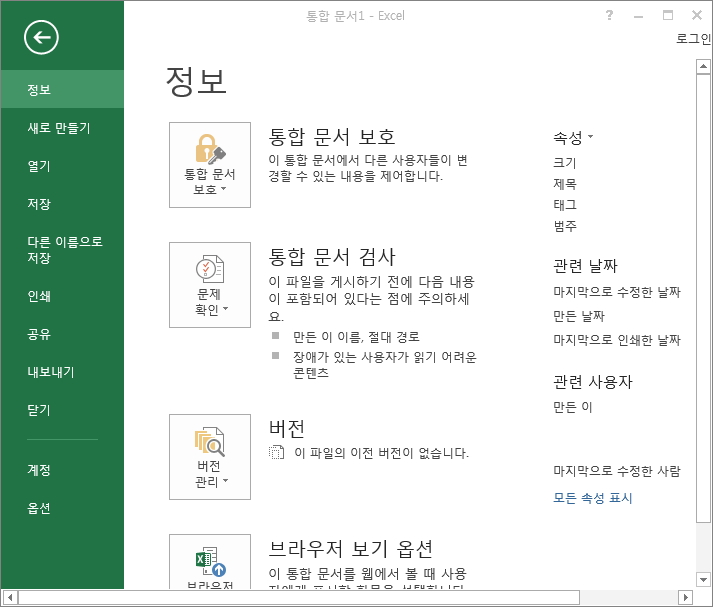The image size is (713, 607).
Task: Click the 태그 property field
Action: tap(565, 205)
